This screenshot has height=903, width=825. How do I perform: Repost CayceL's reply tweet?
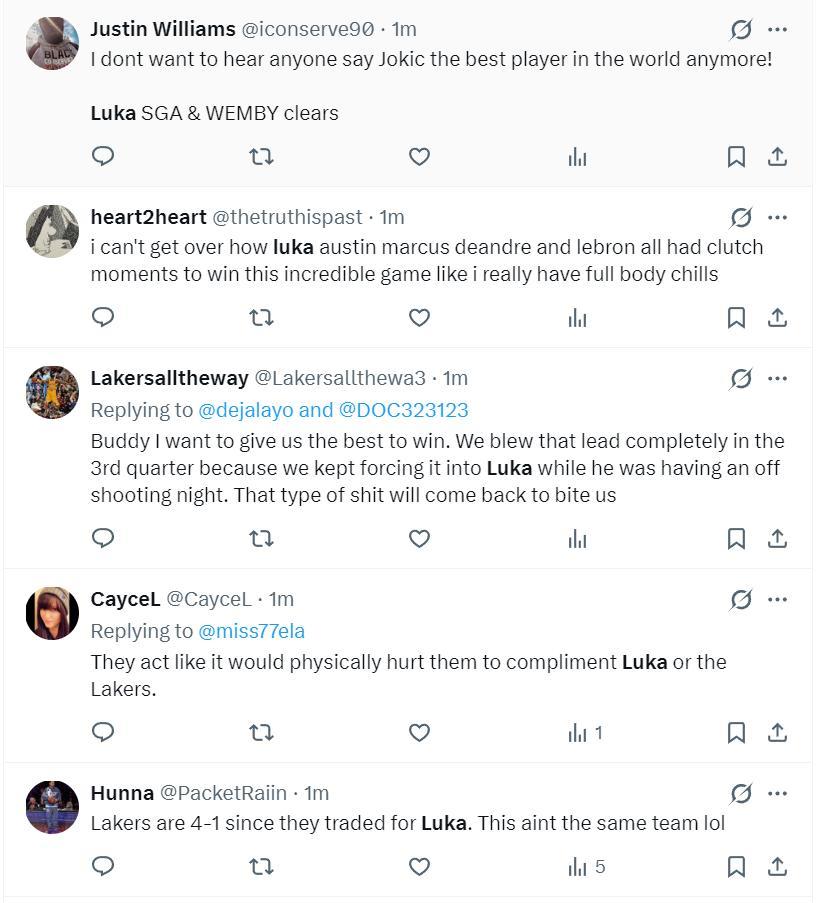[x=261, y=733]
